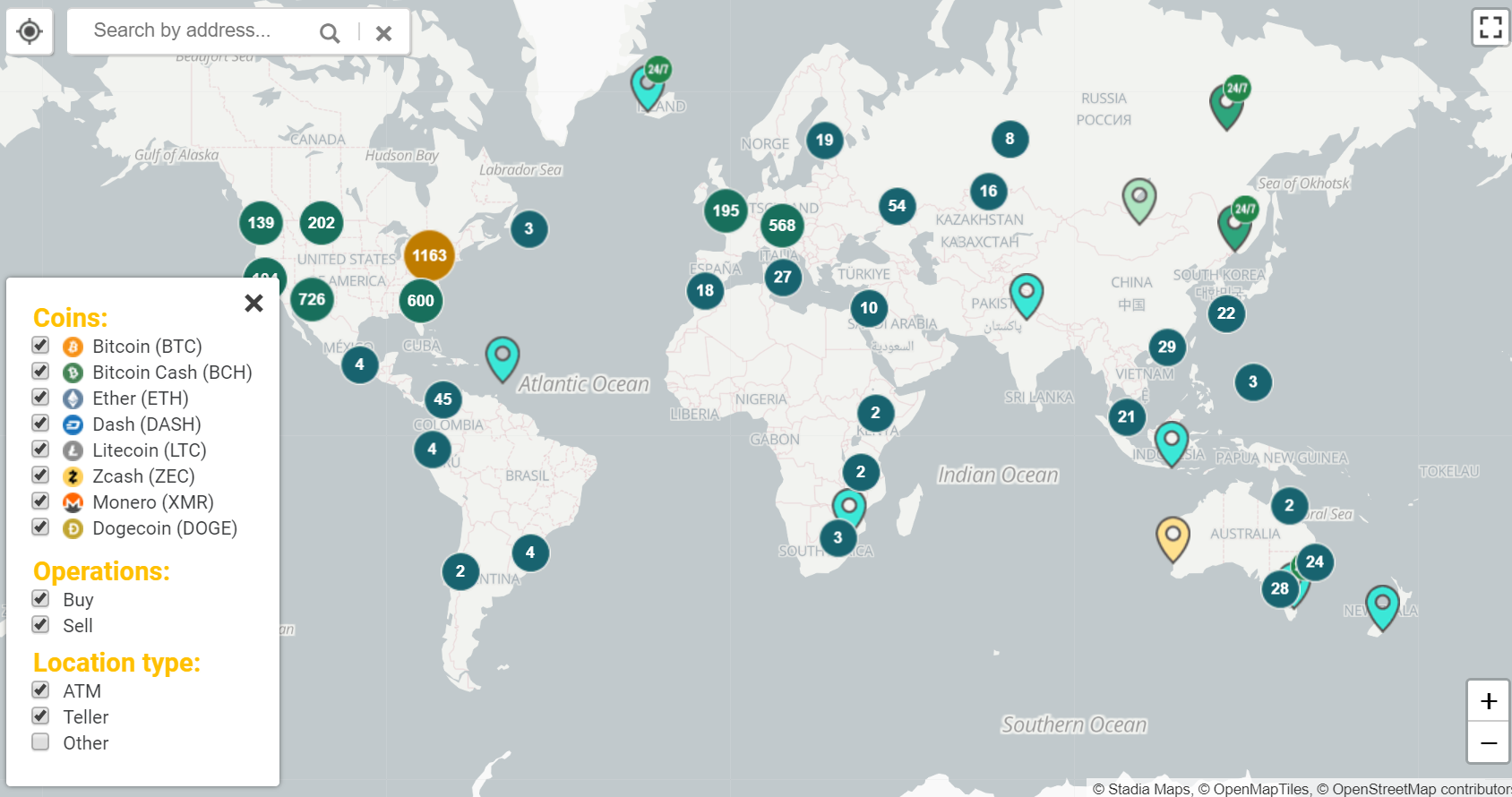Screen dimensions: 1512x797
Task: Open the 29 cluster near Vietnam
Action: point(1166,347)
